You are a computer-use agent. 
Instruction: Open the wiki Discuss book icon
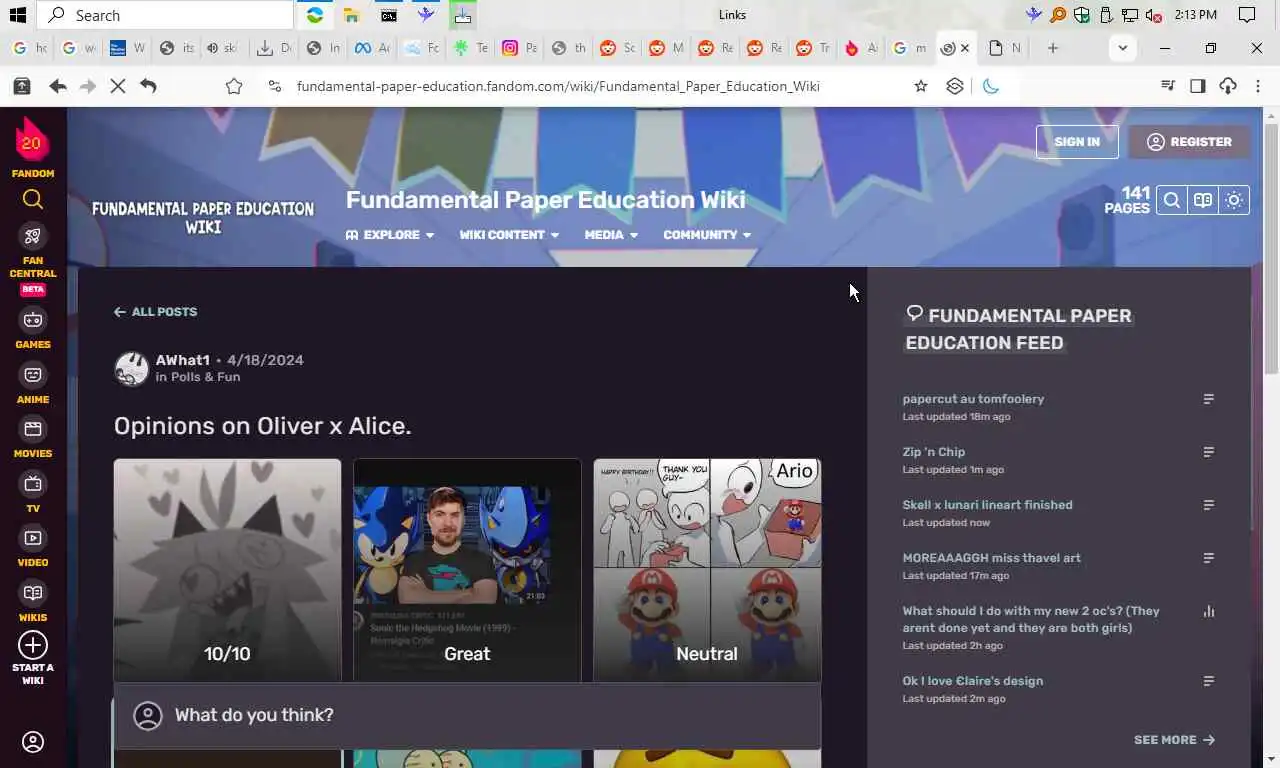pos(1203,200)
